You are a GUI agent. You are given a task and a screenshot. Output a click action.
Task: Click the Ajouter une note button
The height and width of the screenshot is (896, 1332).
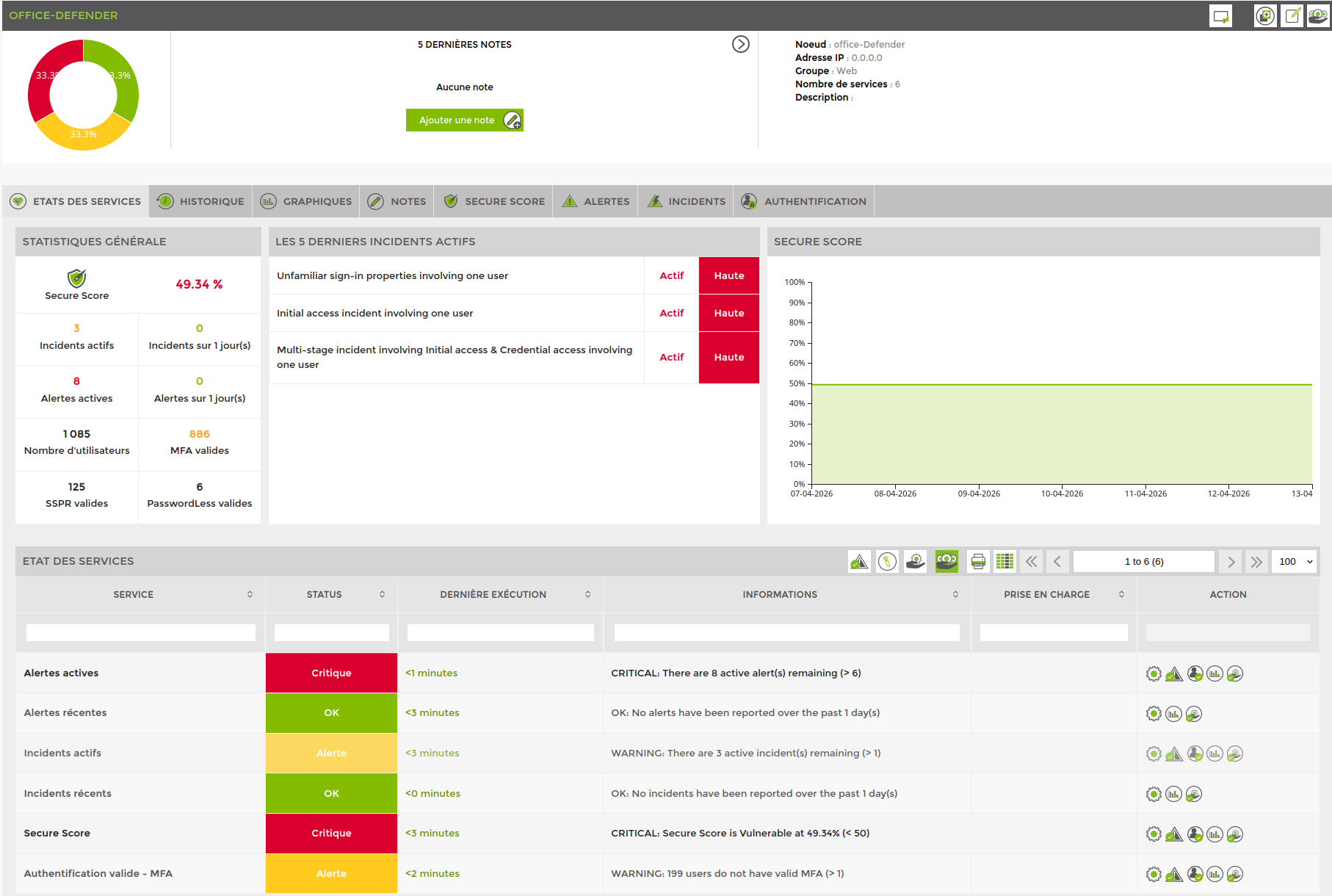pyautogui.click(x=464, y=120)
